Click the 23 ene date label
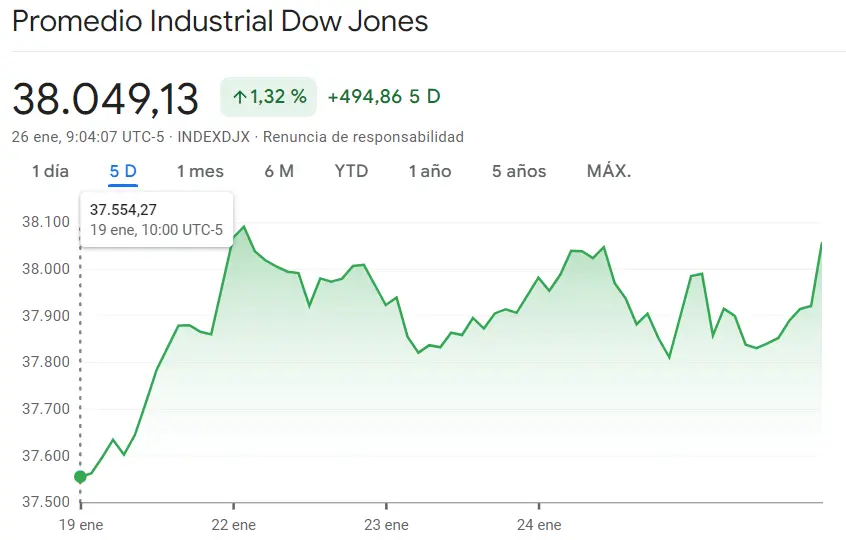This screenshot has width=846, height=540. coord(386,525)
